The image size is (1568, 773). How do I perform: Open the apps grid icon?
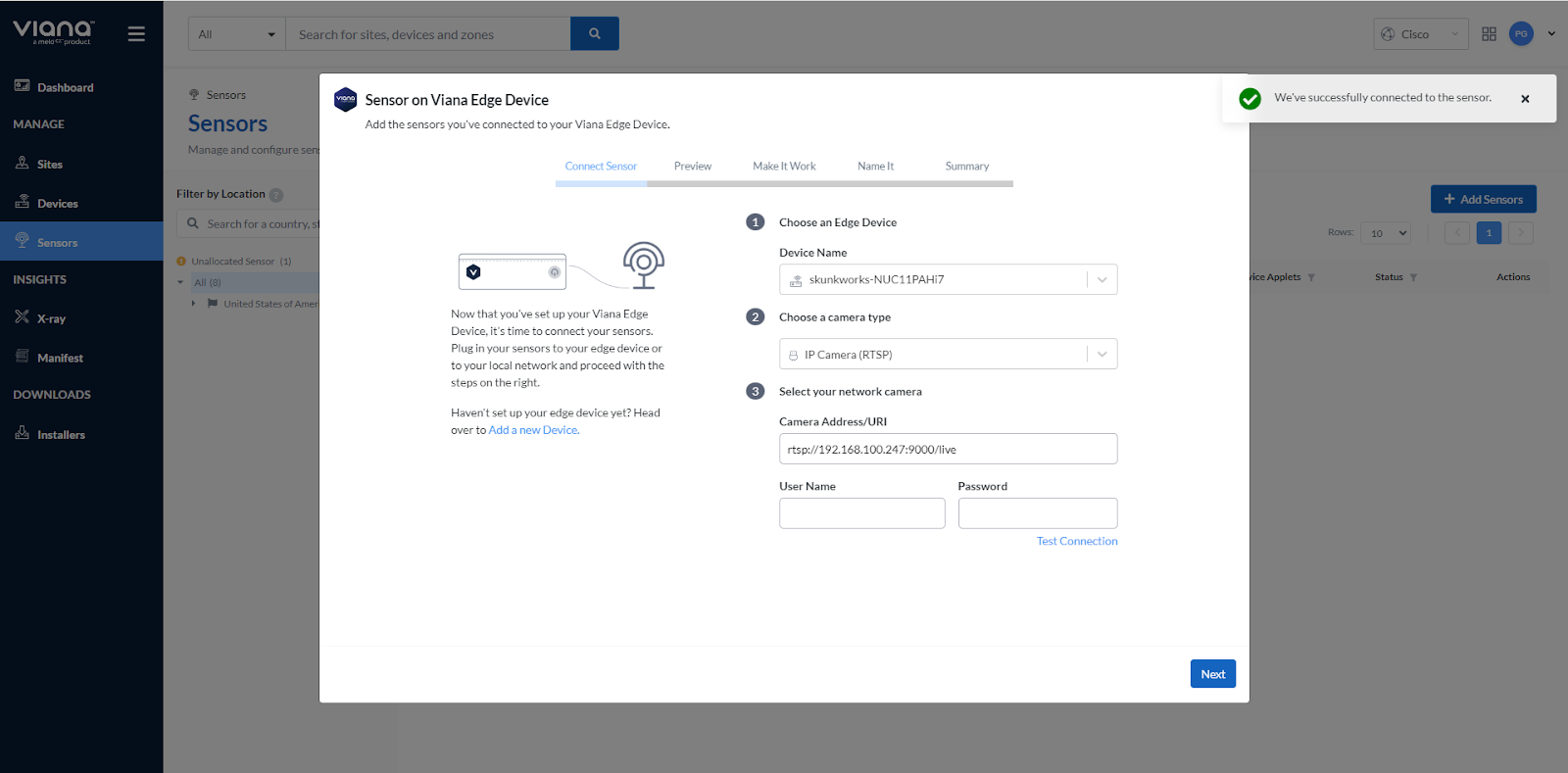pos(1489,34)
